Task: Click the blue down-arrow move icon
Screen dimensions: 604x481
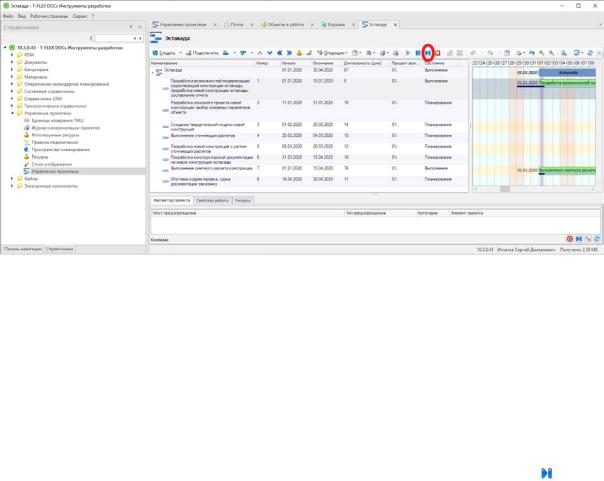Action: [270, 53]
